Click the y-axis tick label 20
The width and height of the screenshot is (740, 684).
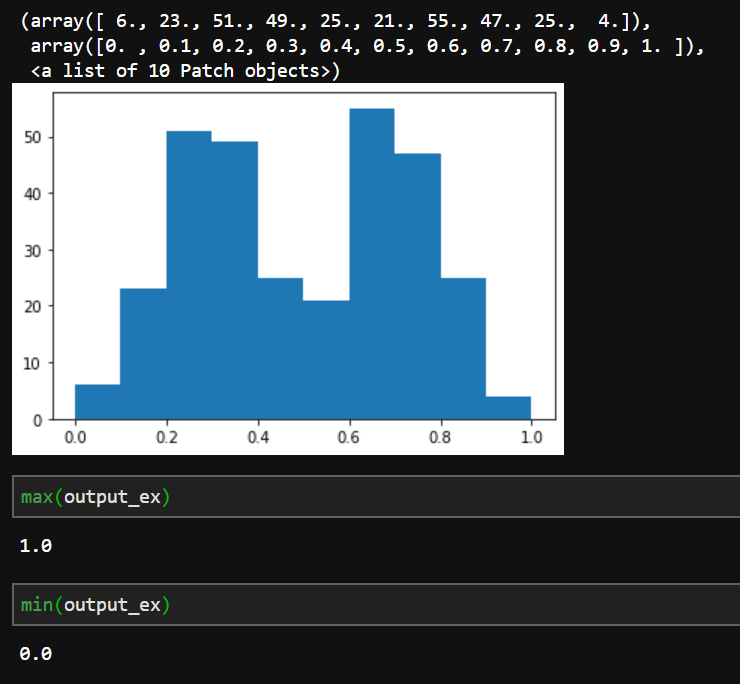coord(32,307)
